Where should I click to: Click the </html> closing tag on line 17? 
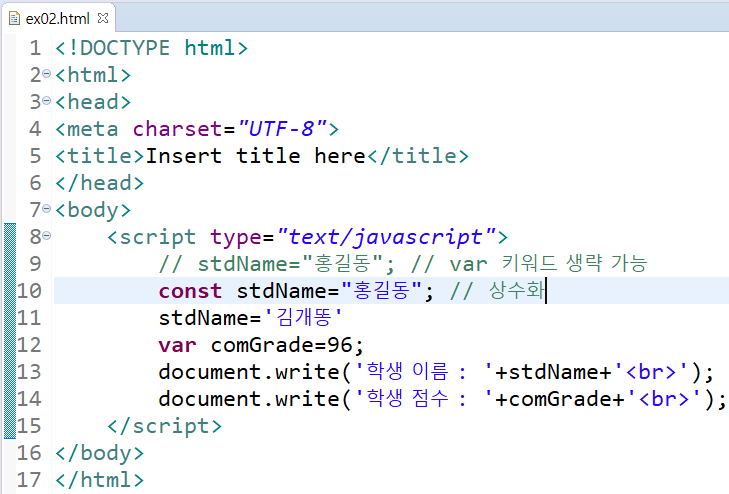[x=99, y=480]
